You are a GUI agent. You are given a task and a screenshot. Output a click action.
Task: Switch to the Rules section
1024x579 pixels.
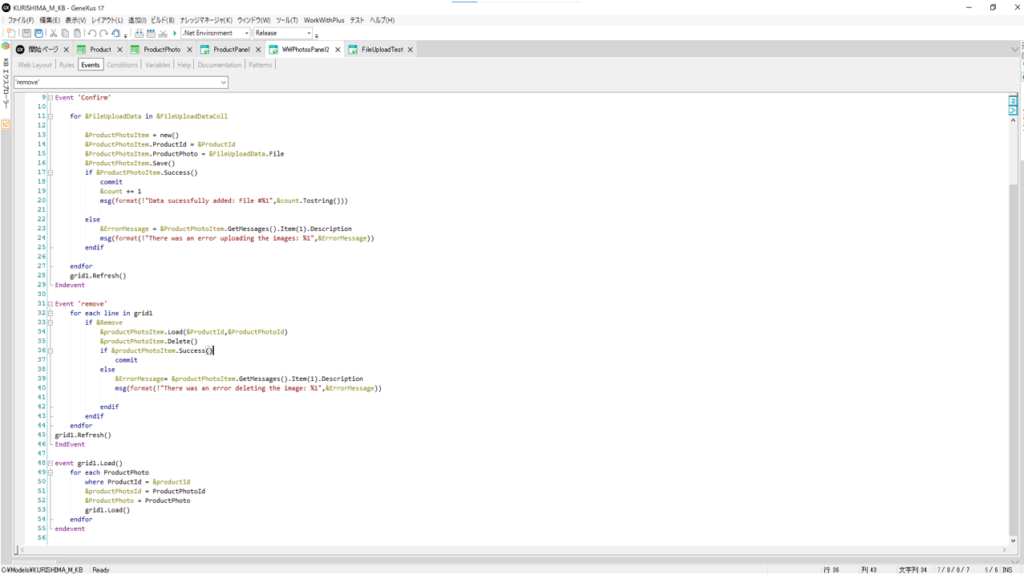pos(67,65)
